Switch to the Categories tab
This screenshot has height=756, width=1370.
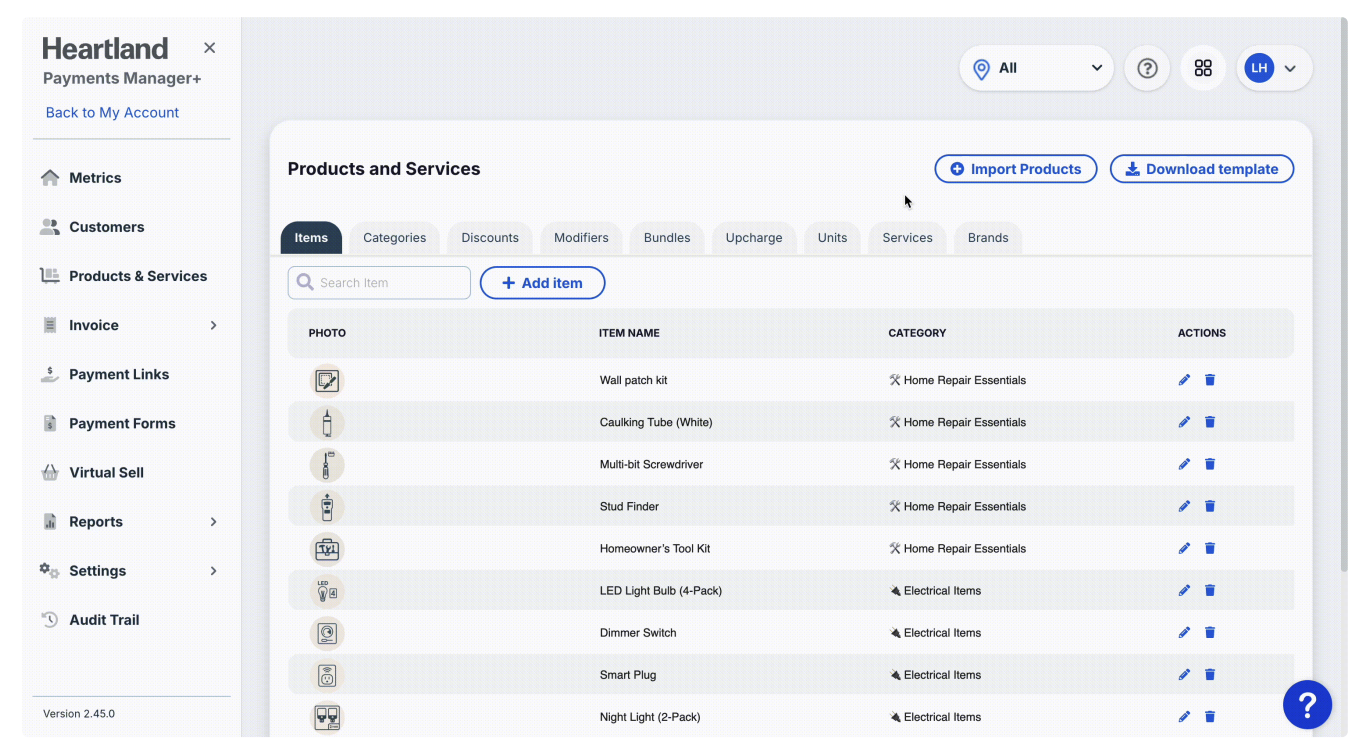[x=394, y=238]
